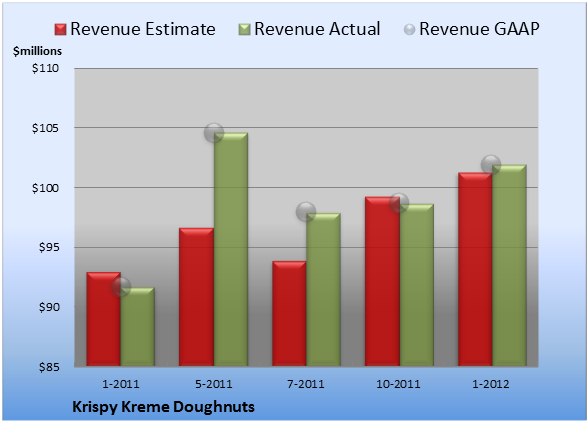This screenshot has width=588, height=422.
Task: Click the '10-2011' x-axis label
Action: click(398, 384)
